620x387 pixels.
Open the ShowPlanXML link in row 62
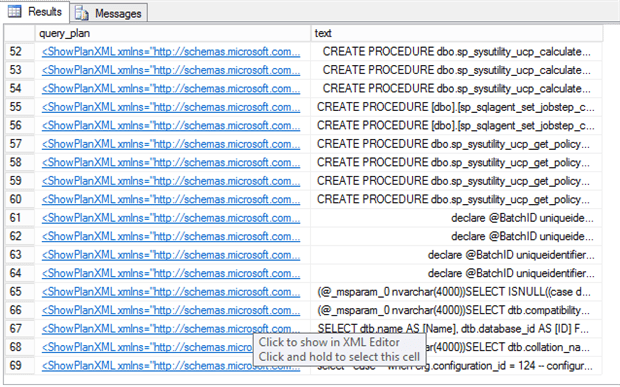coord(171,236)
